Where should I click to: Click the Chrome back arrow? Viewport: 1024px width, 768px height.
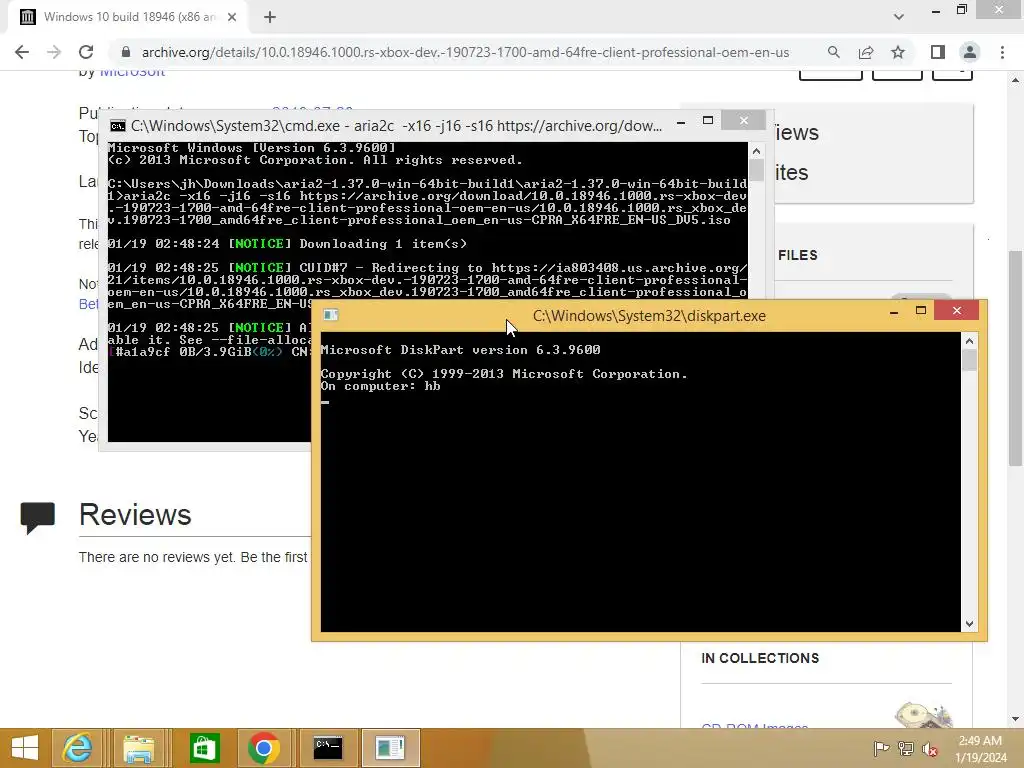click(x=22, y=52)
